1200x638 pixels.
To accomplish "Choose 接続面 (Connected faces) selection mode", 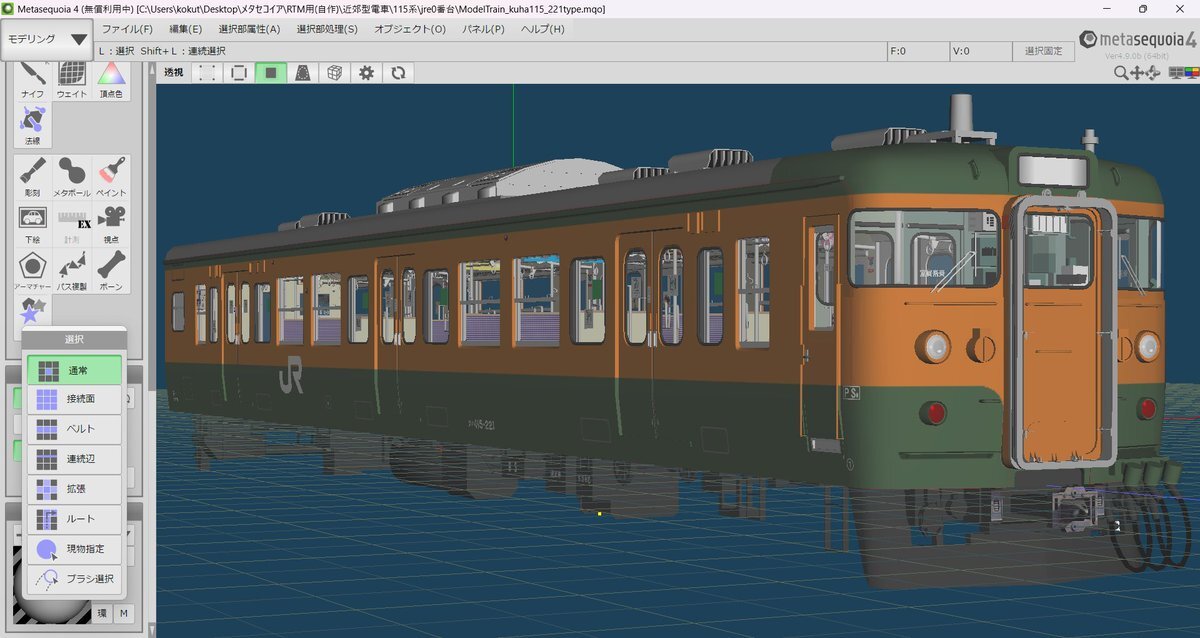I will pyautogui.click(x=74, y=400).
